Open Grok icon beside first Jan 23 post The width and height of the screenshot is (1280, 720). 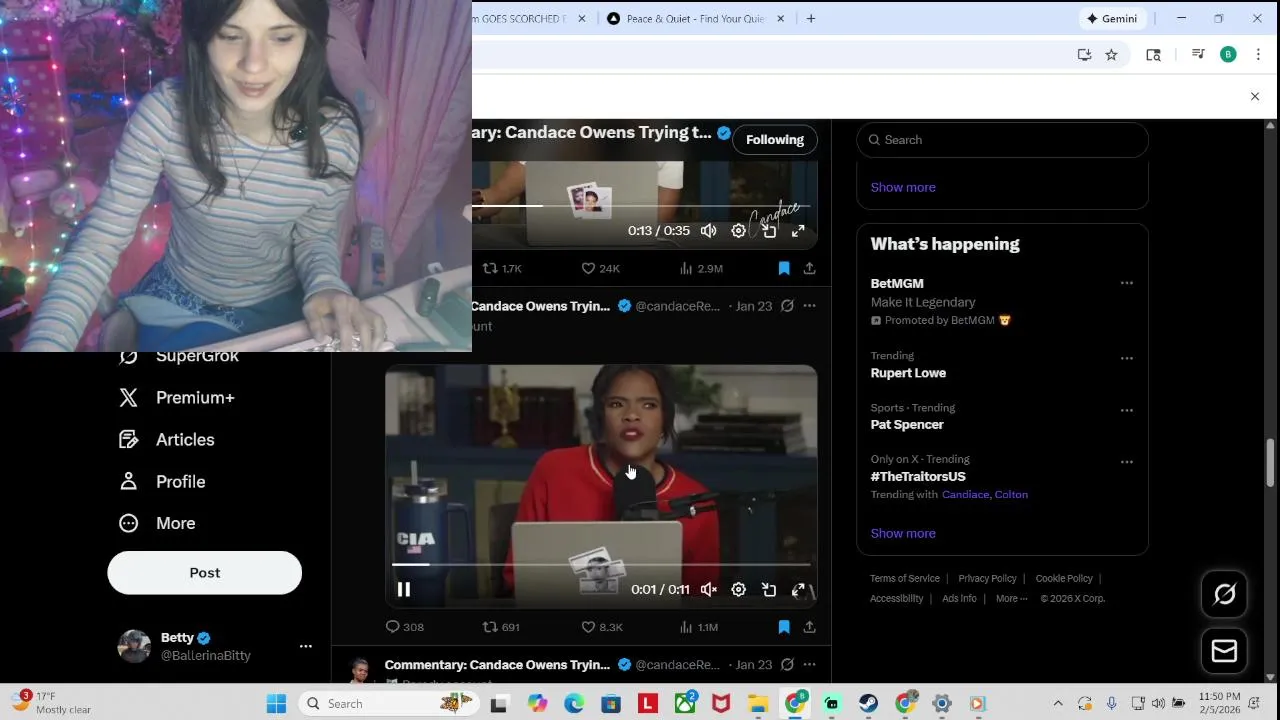click(x=787, y=306)
